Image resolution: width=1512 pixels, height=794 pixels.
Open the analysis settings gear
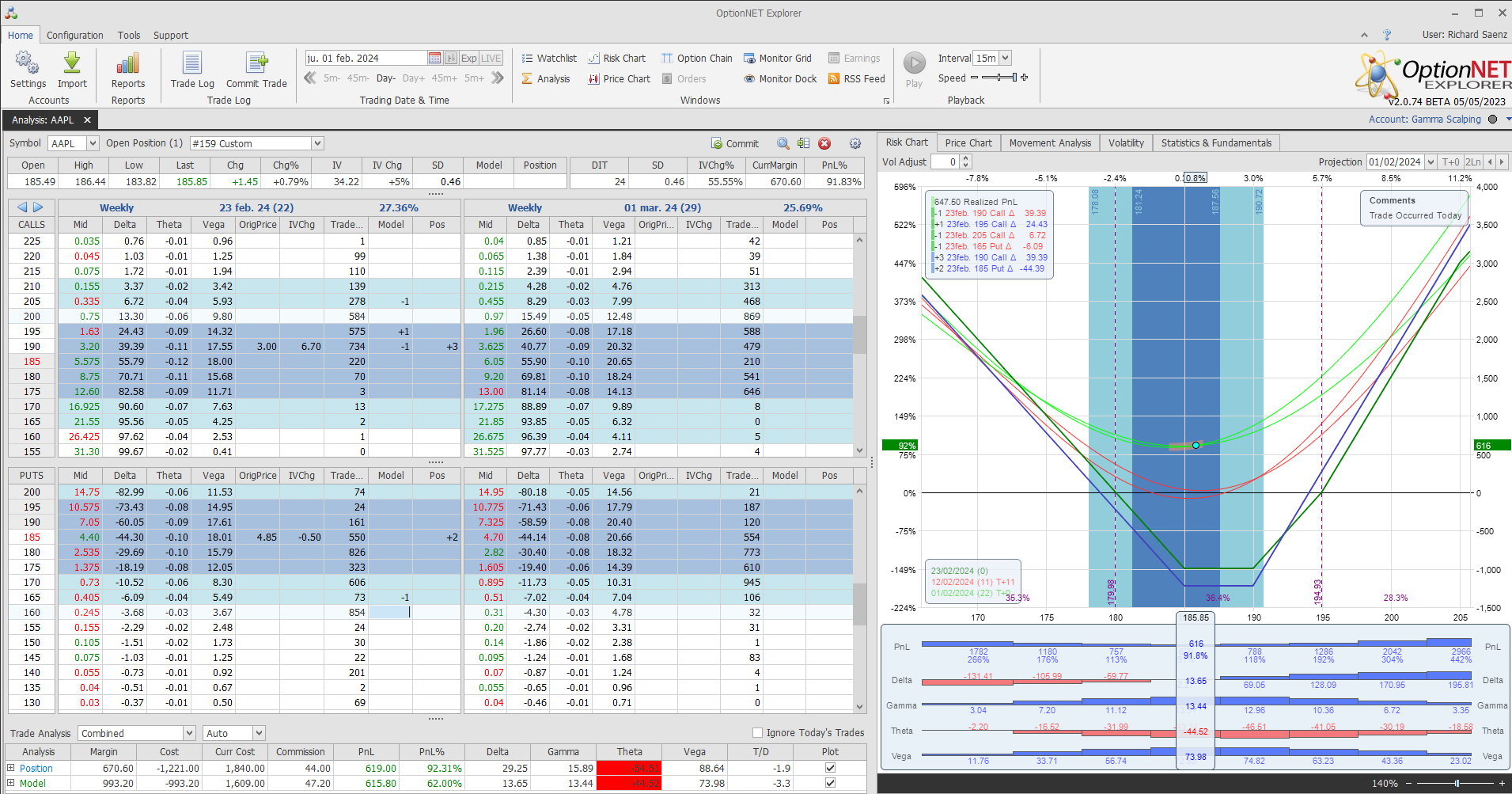click(x=855, y=143)
